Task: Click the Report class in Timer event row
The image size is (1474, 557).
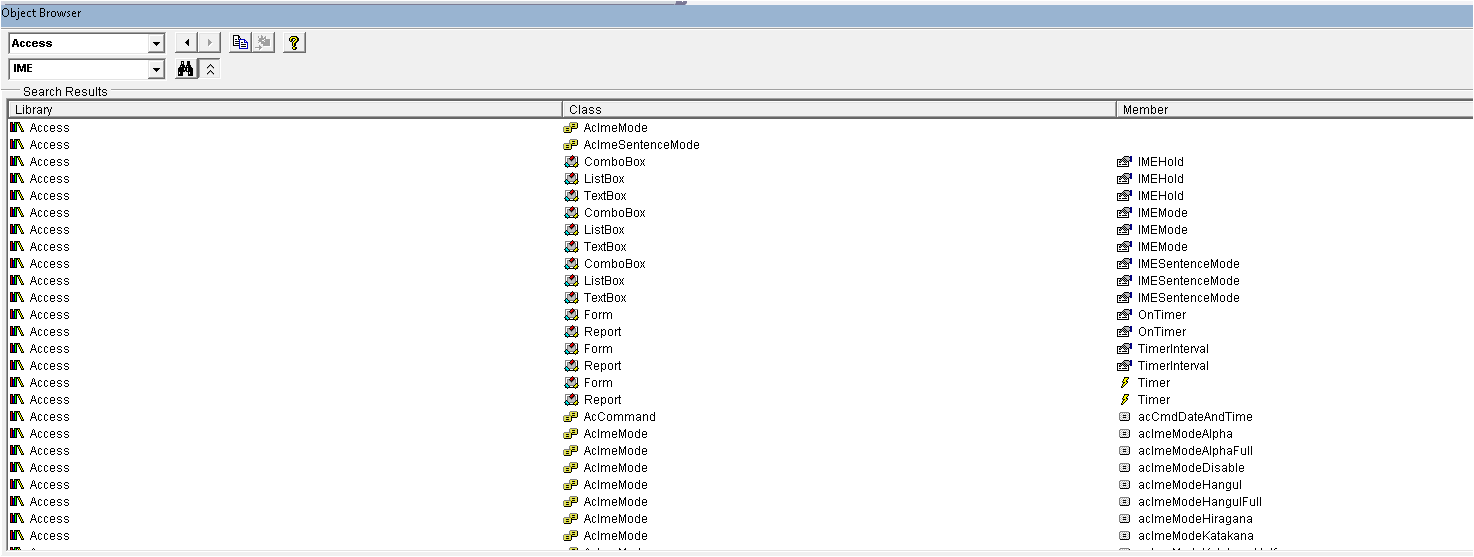Action: 602,400
